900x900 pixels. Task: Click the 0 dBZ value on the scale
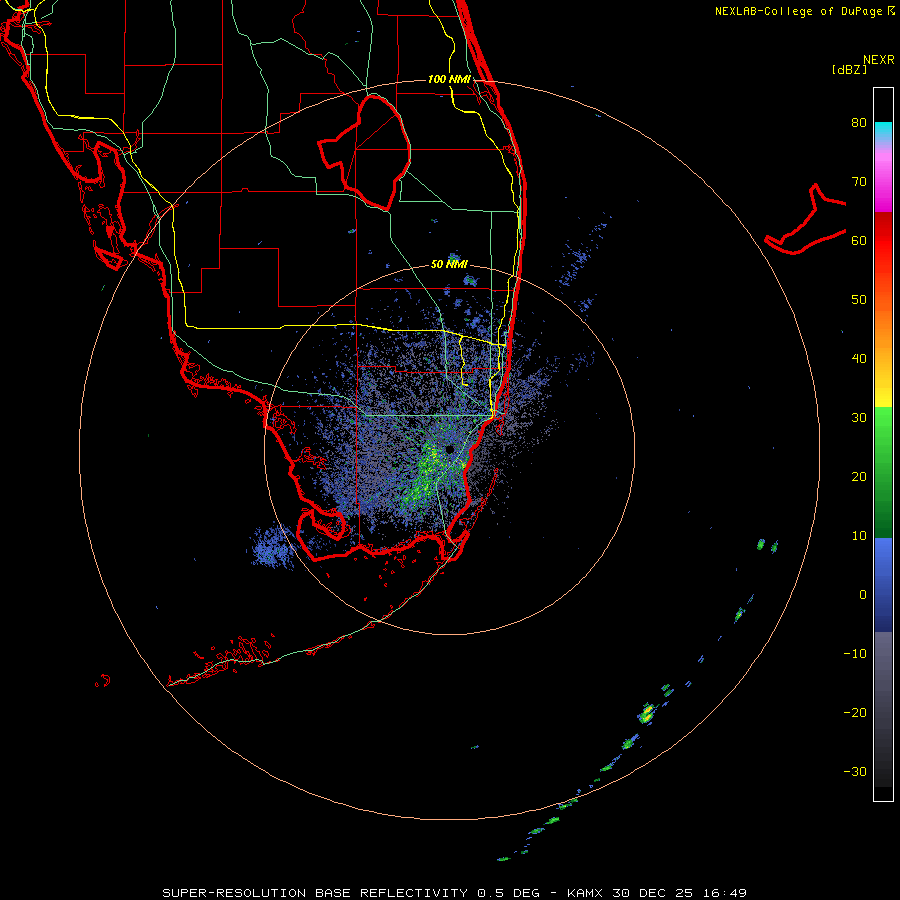863,595
